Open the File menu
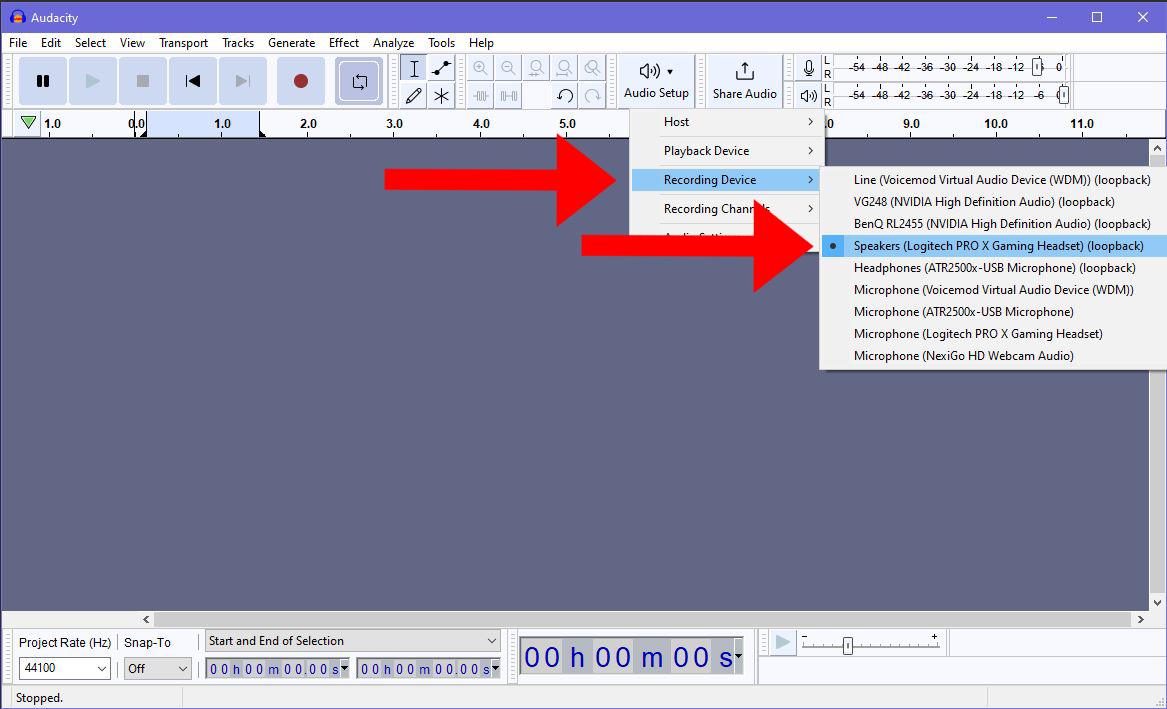 [18, 42]
